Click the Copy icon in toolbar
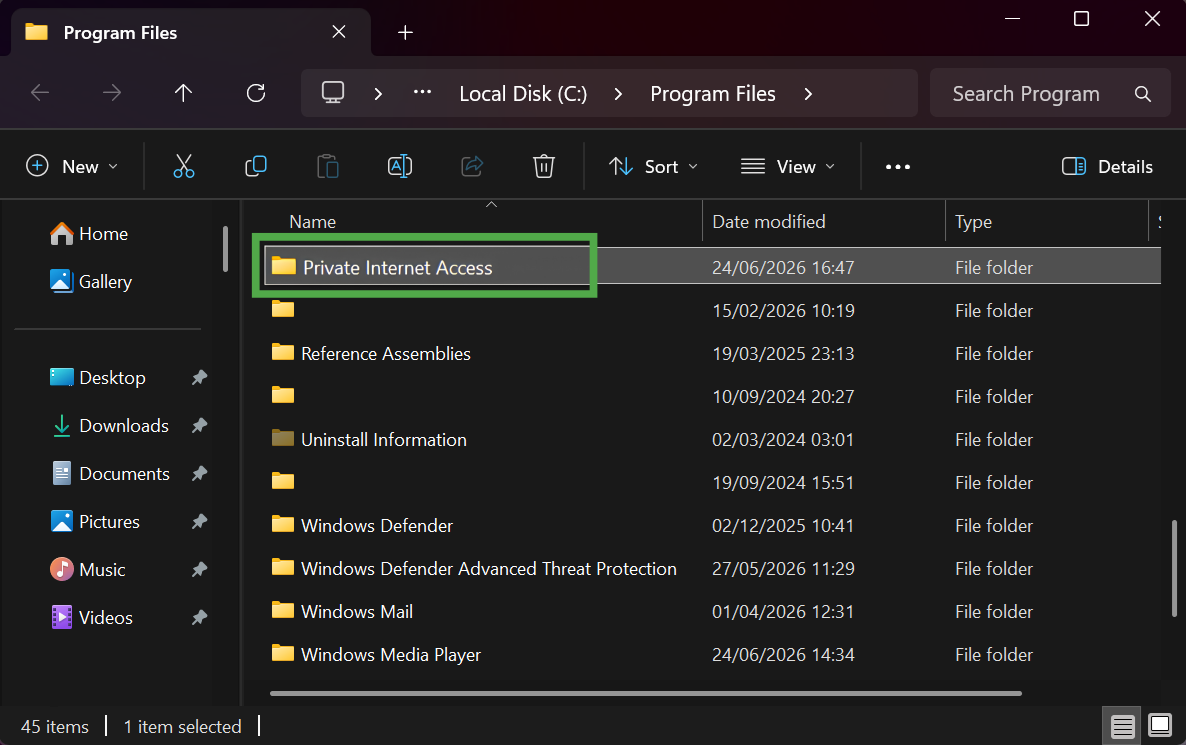The image size is (1186, 745). pyautogui.click(x=256, y=166)
